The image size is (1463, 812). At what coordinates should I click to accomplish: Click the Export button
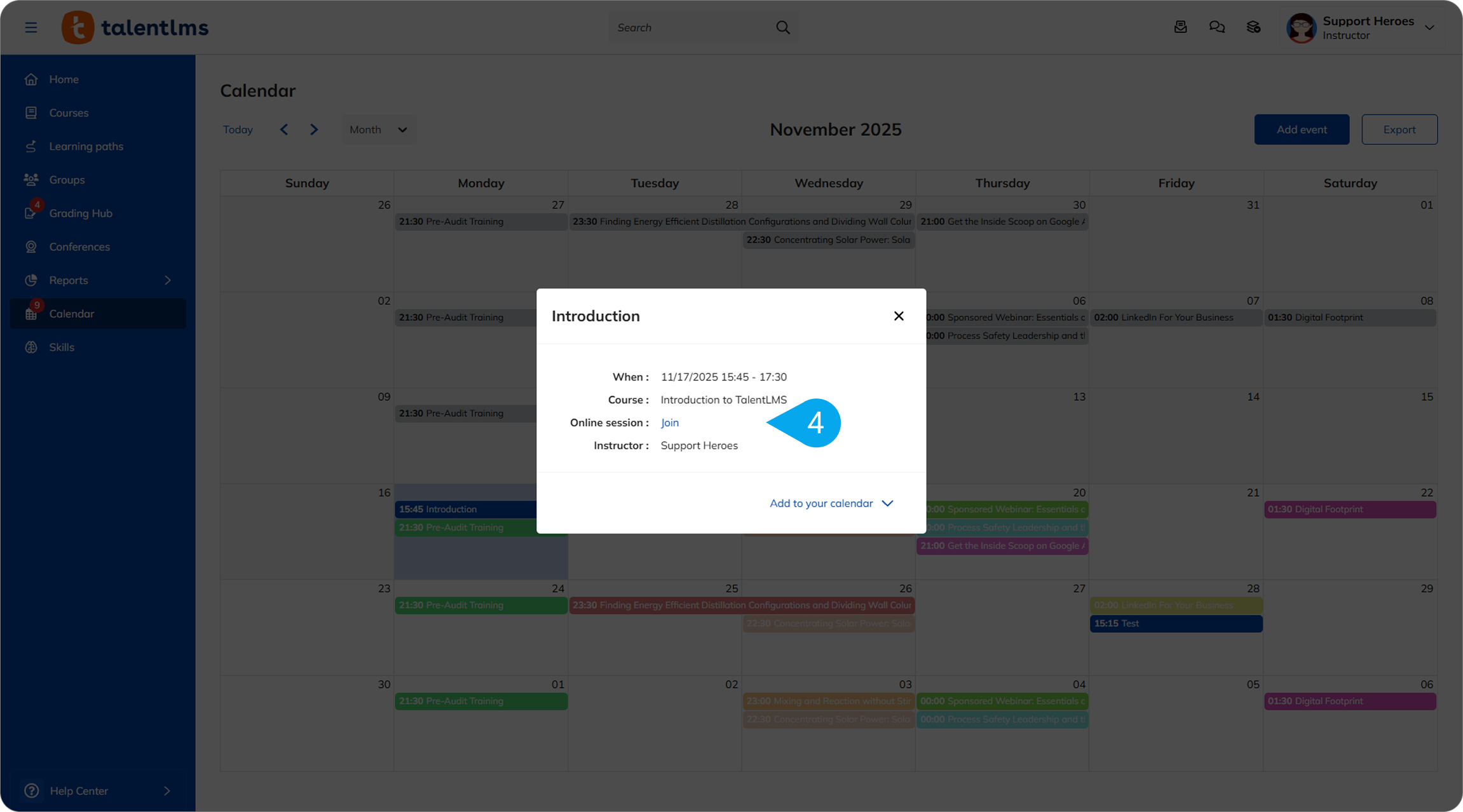click(1399, 130)
